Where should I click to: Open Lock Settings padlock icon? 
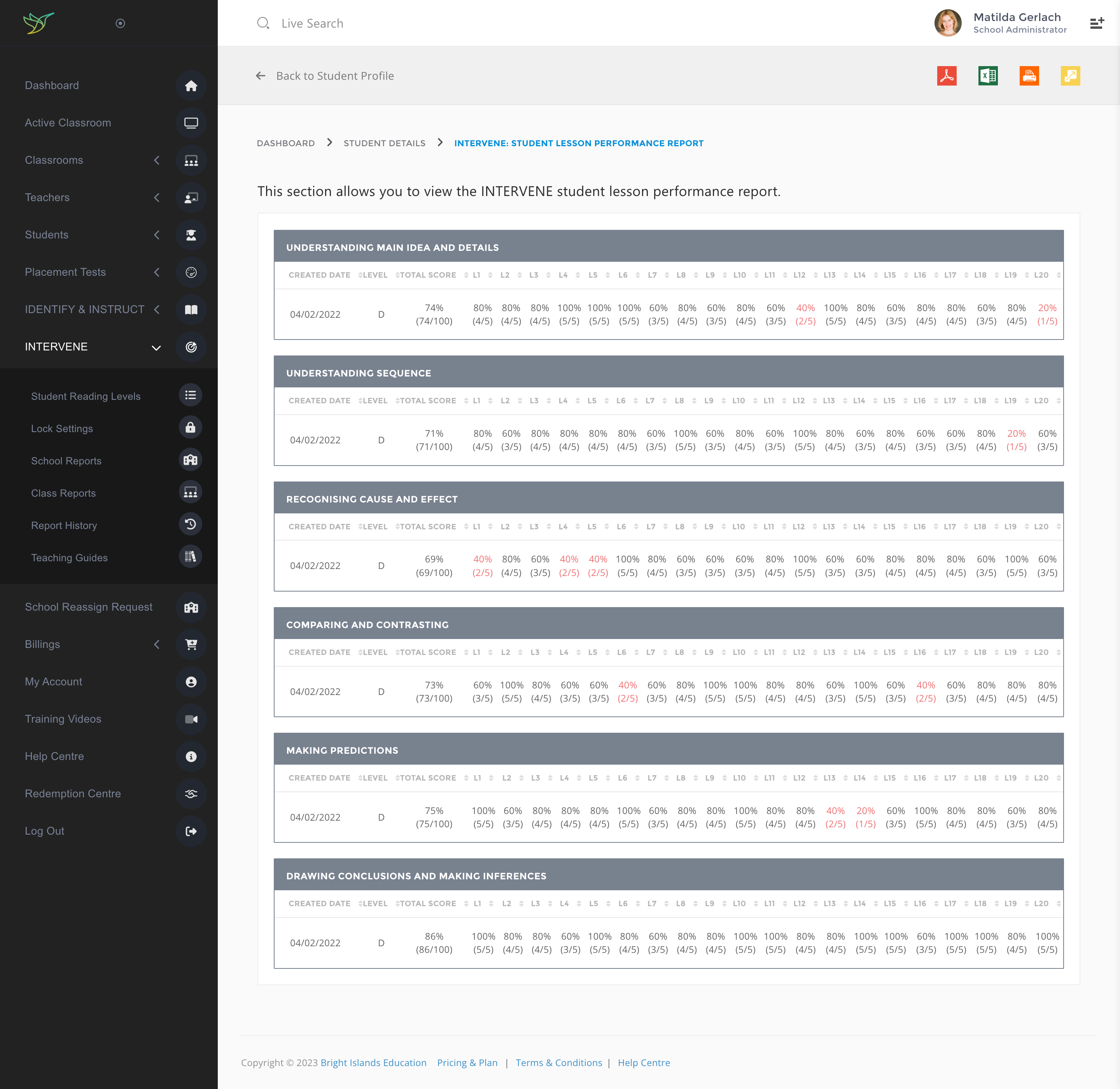[191, 428]
